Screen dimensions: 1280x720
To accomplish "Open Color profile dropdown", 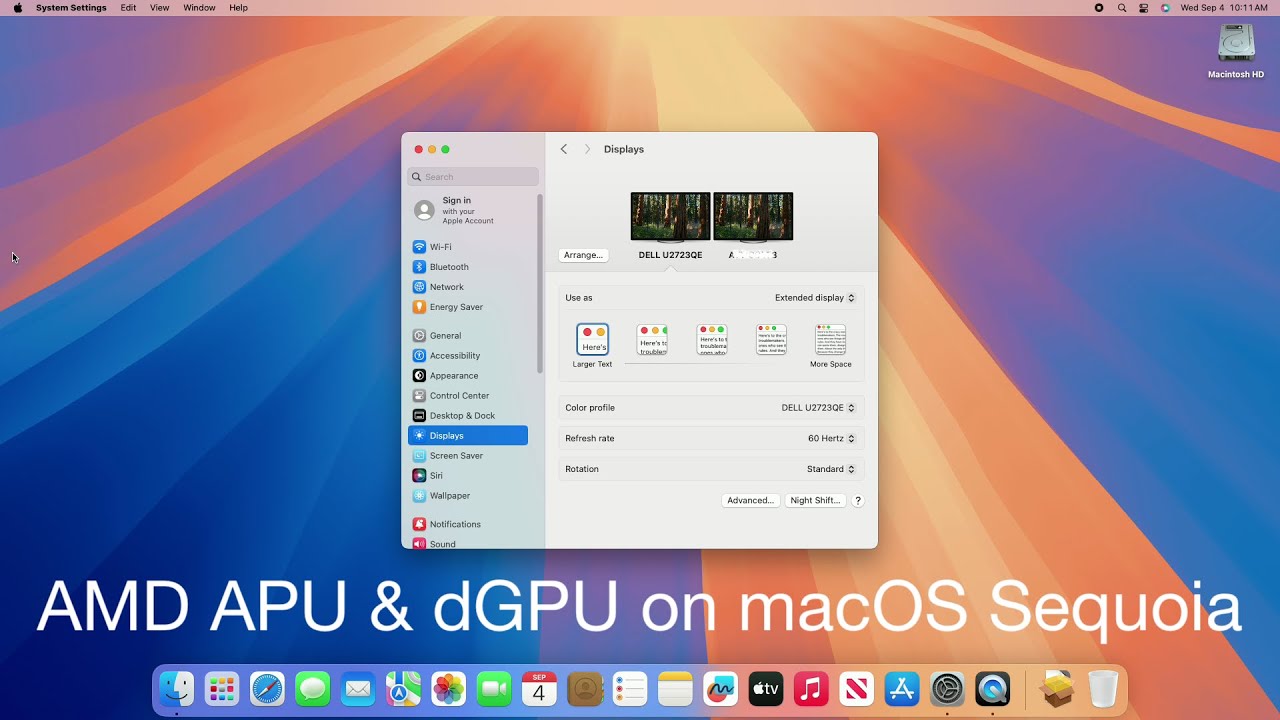I will pyautogui.click(x=818, y=408).
